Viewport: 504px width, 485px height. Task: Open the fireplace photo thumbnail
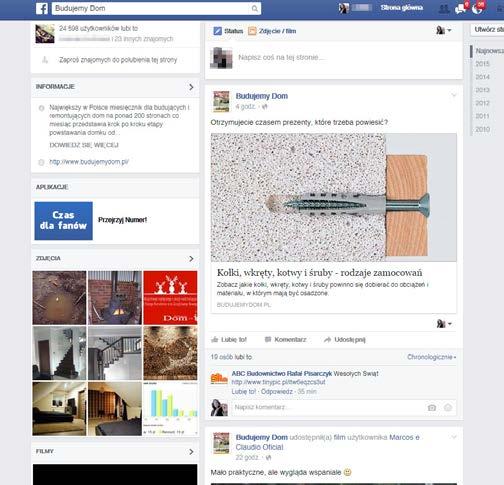(115, 298)
